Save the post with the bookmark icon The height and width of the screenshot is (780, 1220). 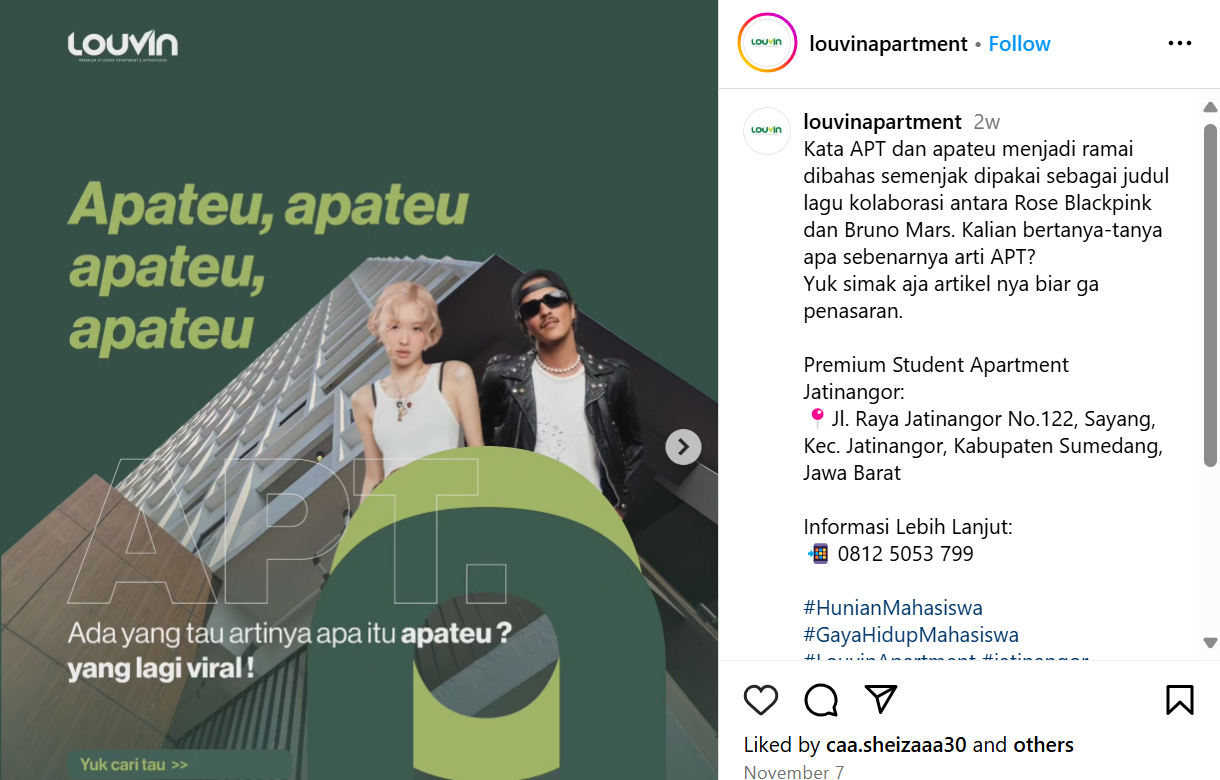1180,699
